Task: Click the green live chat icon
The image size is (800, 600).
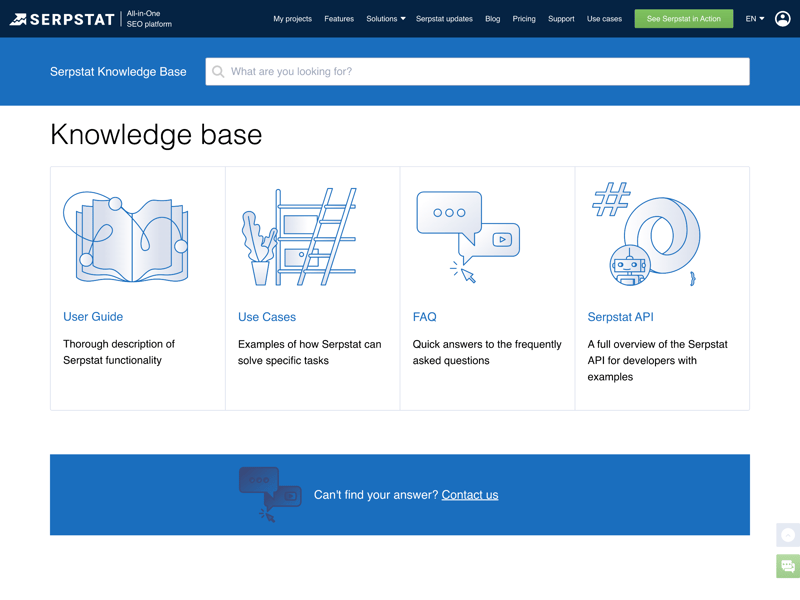Action: [788, 566]
